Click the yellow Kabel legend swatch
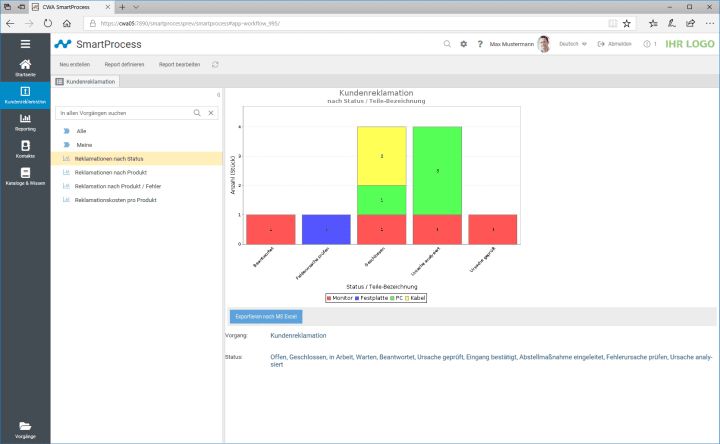The width and height of the screenshot is (720, 444). [407, 298]
